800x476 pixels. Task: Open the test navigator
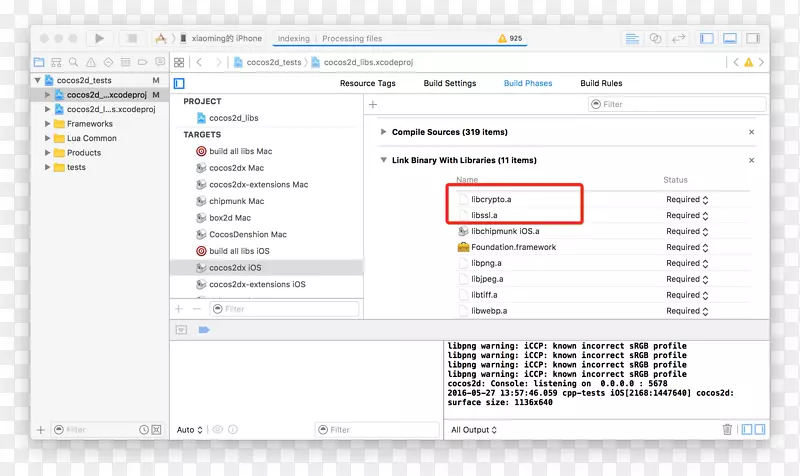[108, 62]
